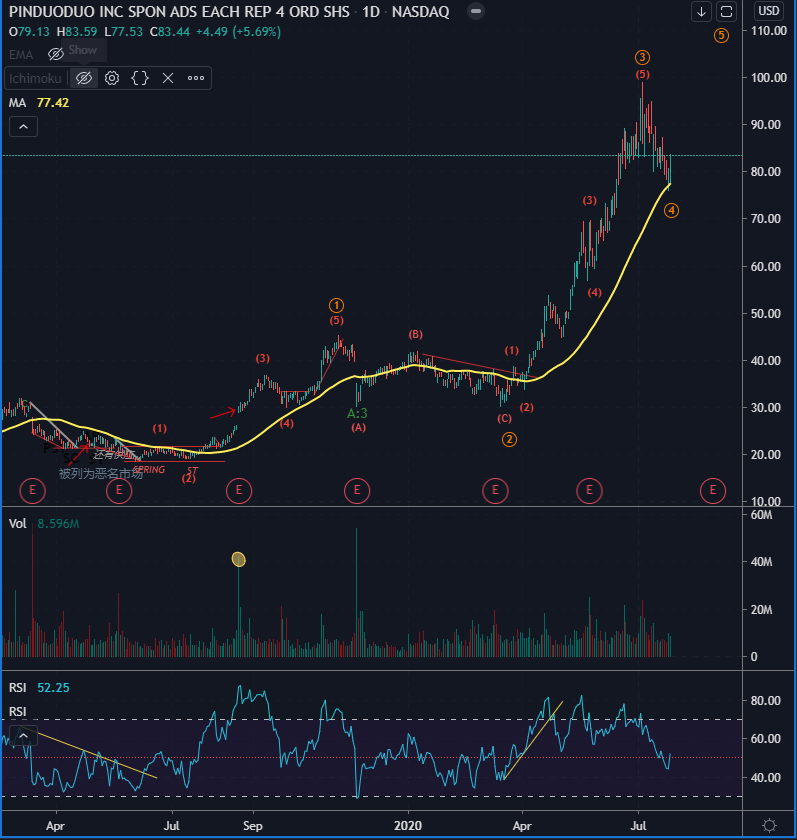Select the Chinese annotation 被列为恶名市场
The height and width of the screenshot is (840, 797).
[101, 474]
